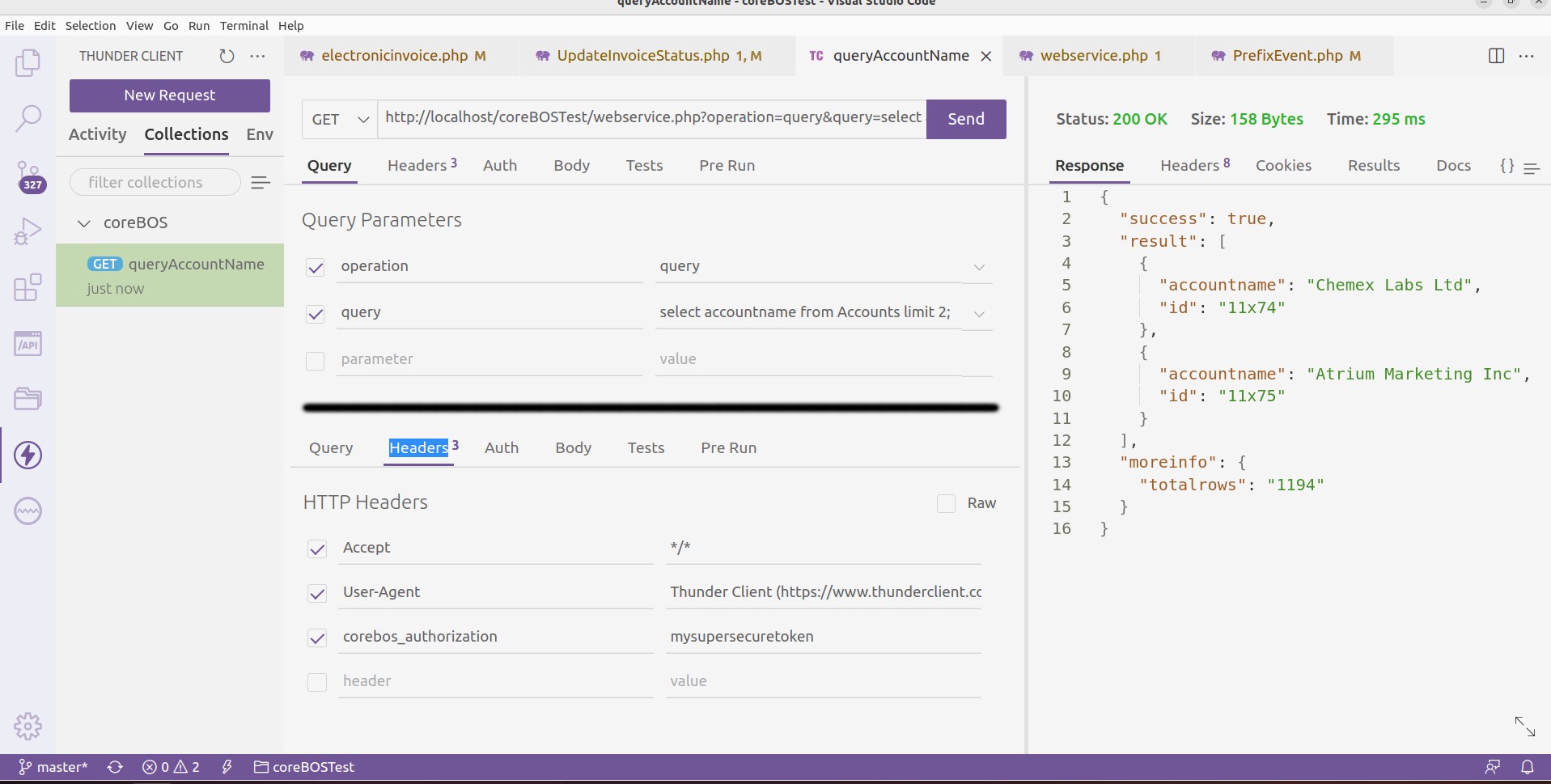This screenshot has width=1551, height=784.
Task: Open Source Control with 327 badge
Action: pyautogui.click(x=29, y=176)
